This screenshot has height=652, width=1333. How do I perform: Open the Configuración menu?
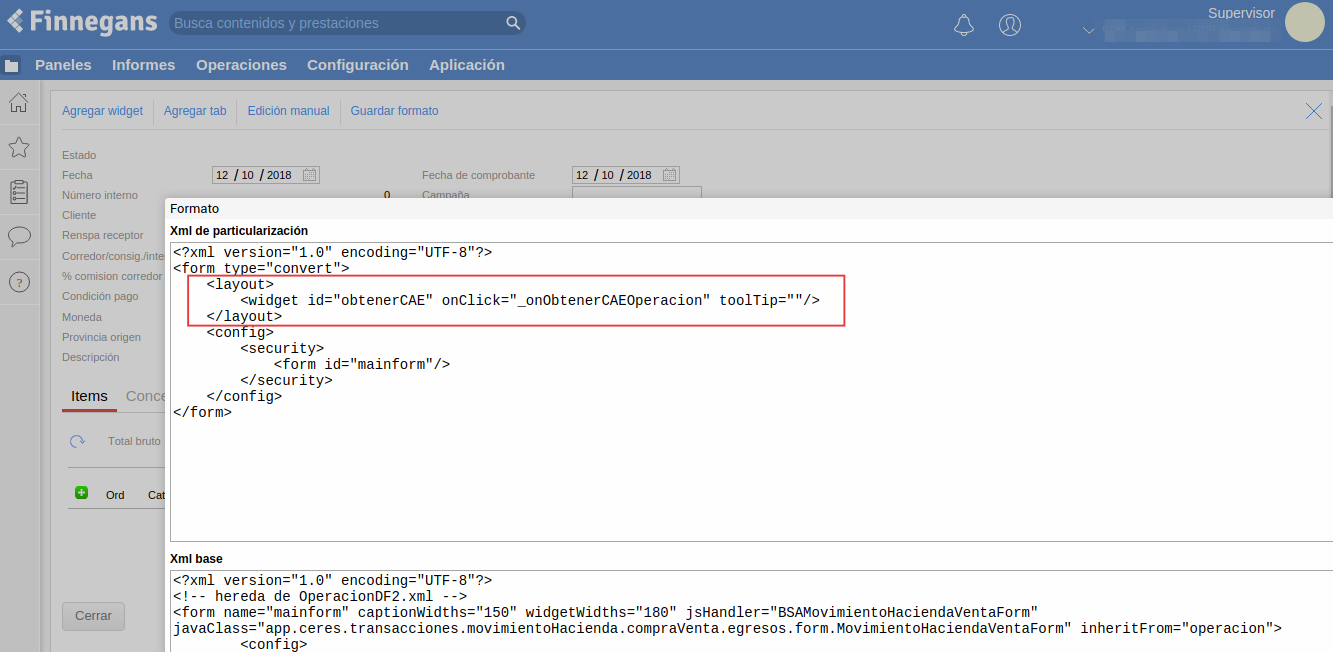(x=358, y=65)
